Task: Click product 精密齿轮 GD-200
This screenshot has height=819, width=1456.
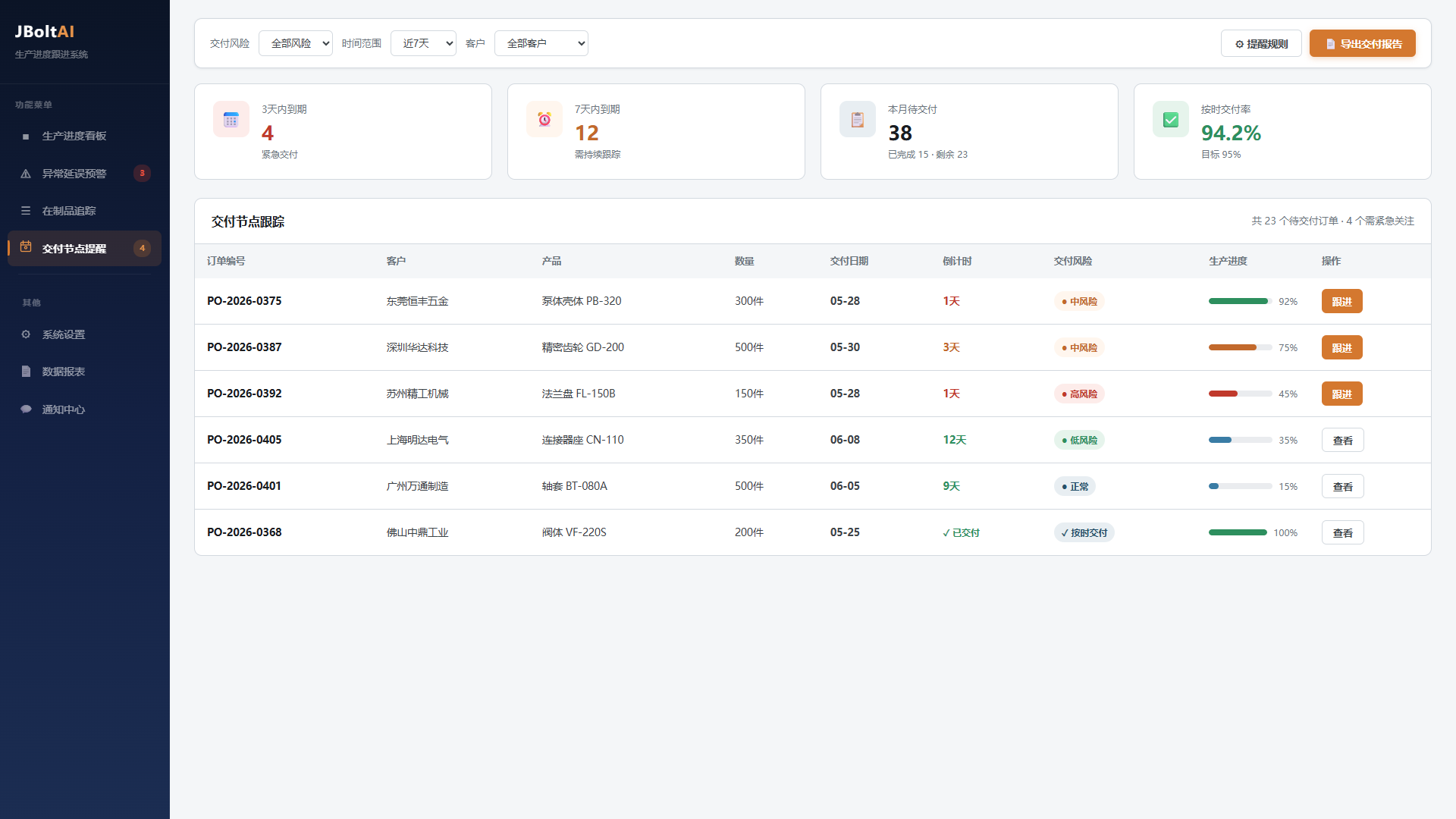Action: pos(582,347)
